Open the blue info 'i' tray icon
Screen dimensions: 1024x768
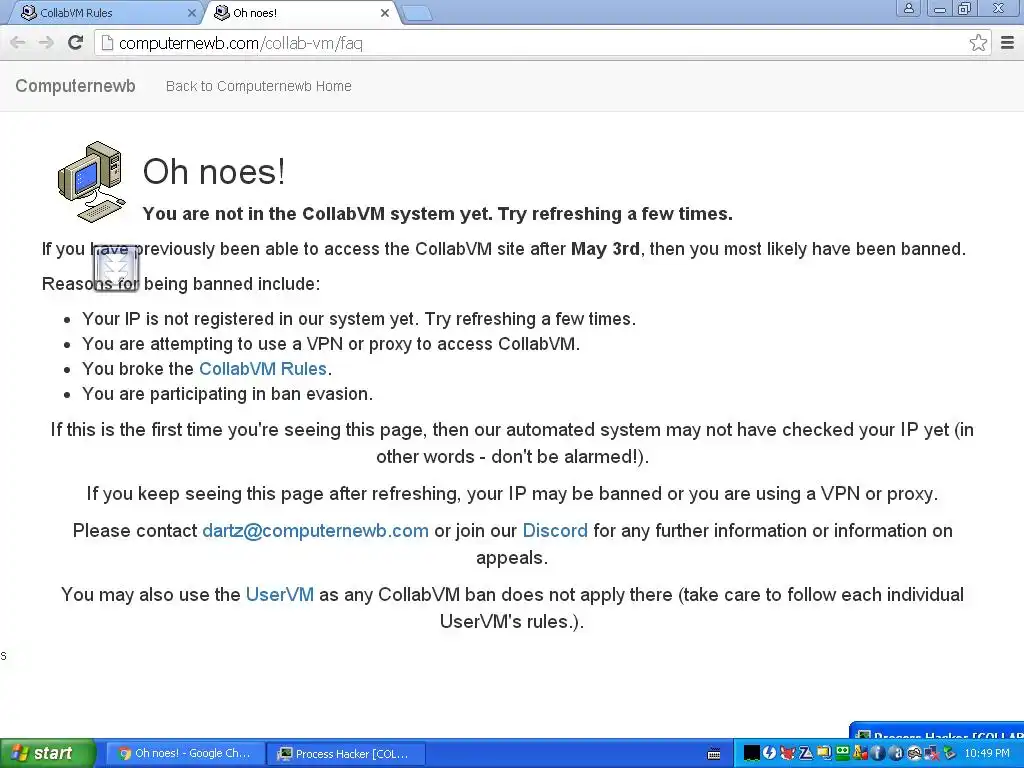tap(878, 753)
